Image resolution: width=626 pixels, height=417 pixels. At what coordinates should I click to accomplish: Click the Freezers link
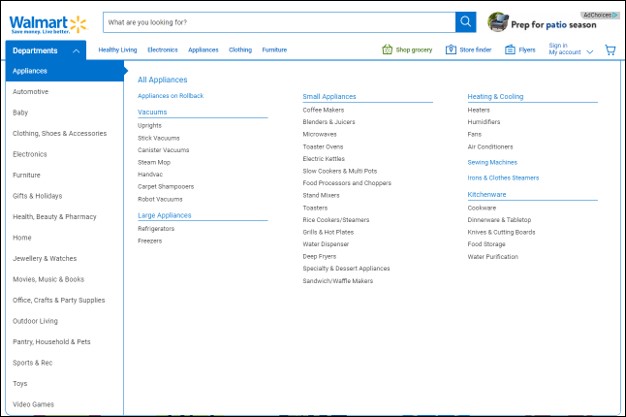tap(150, 241)
